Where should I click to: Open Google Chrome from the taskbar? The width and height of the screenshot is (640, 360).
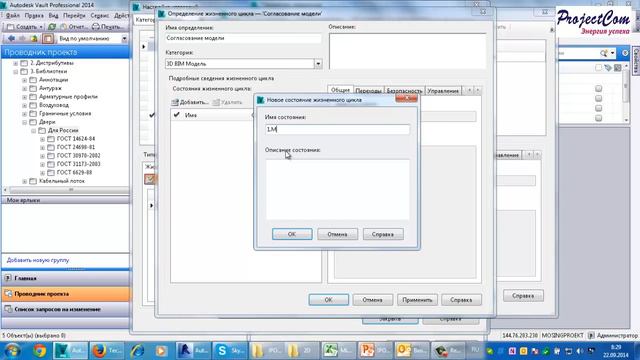coord(40,351)
